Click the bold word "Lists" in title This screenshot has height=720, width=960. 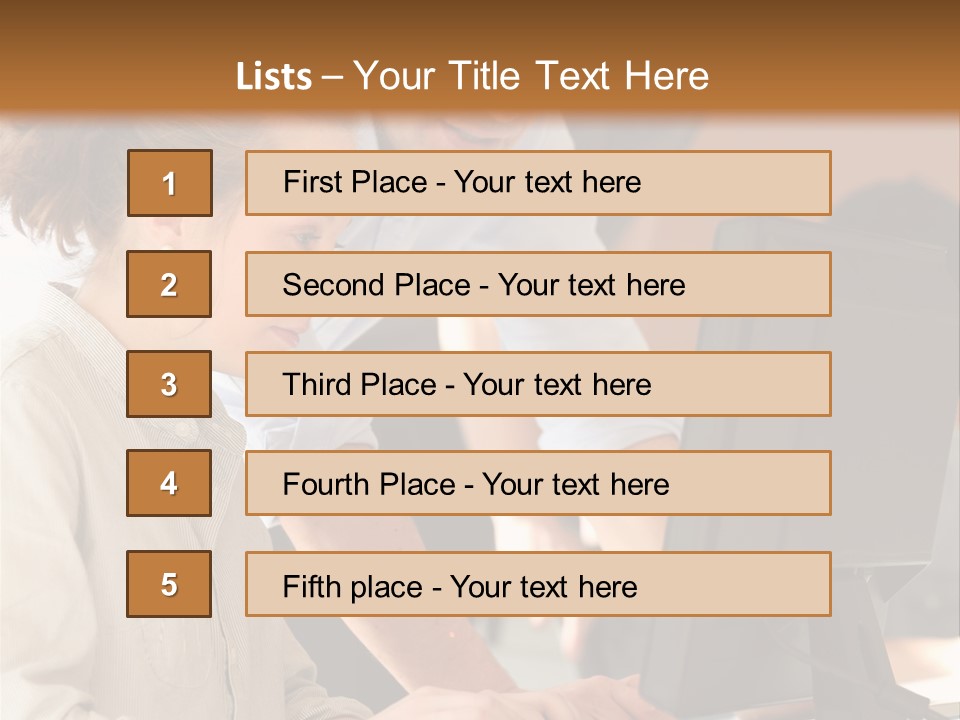(x=274, y=76)
